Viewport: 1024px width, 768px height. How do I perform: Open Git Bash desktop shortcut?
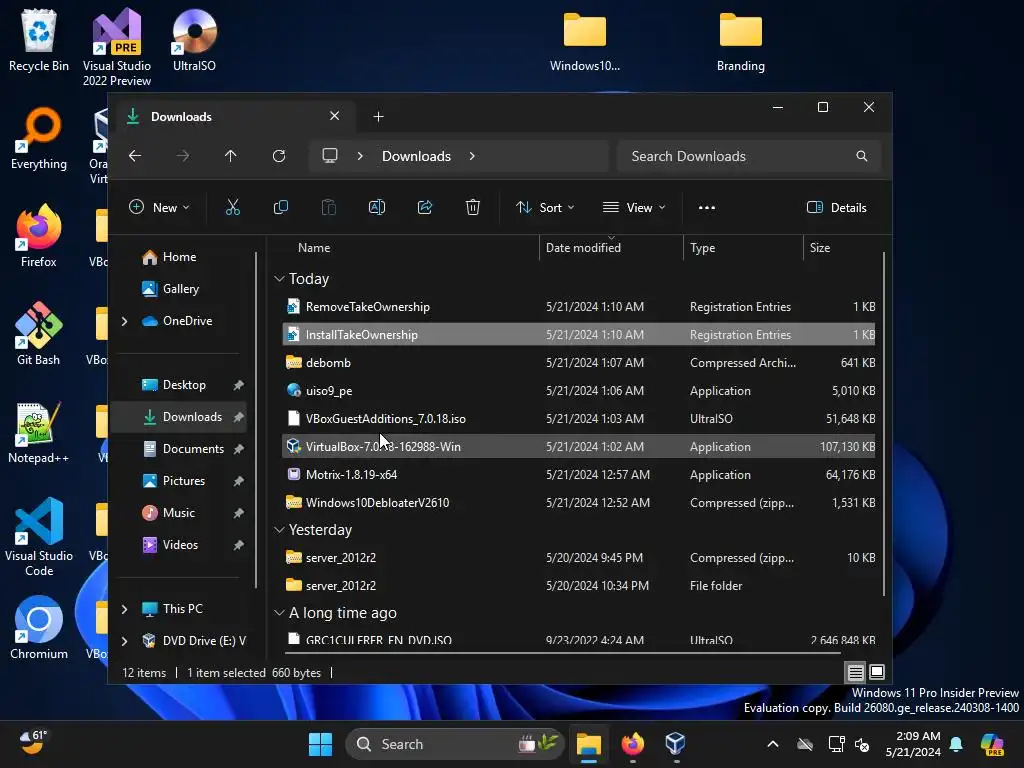pos(39,334)
